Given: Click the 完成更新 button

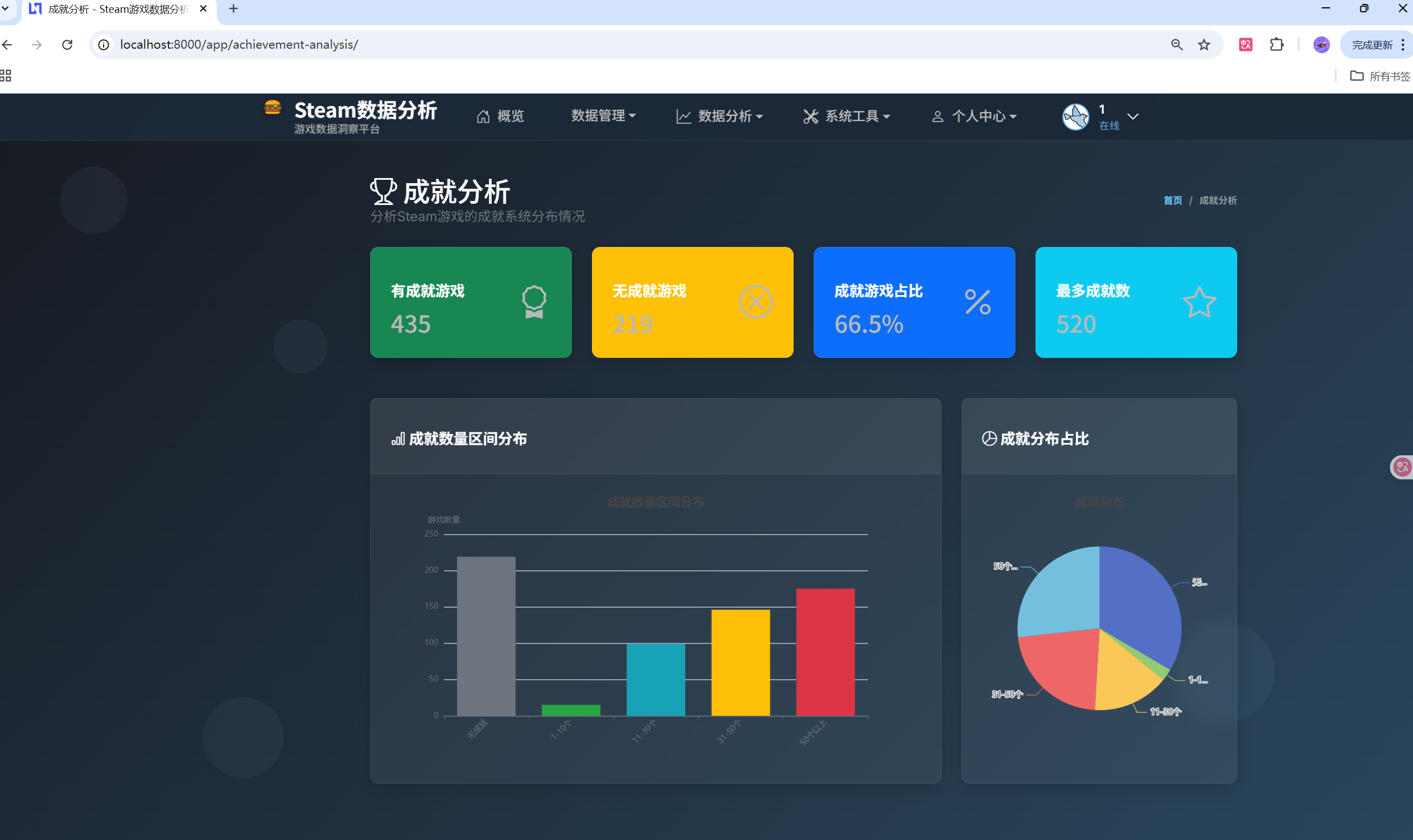Looking at the screenshot, I should 1372,45.
